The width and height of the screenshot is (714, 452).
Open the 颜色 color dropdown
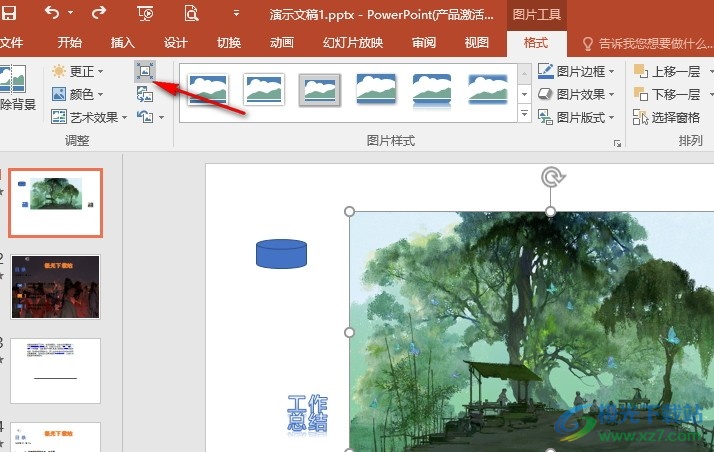click(x=78, y=94)
